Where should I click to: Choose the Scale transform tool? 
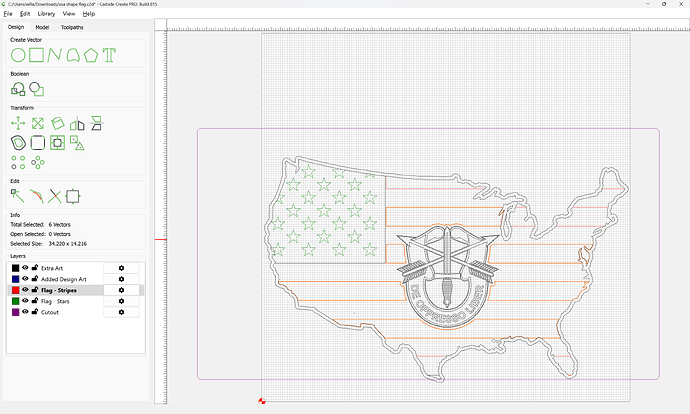point(38,123)
